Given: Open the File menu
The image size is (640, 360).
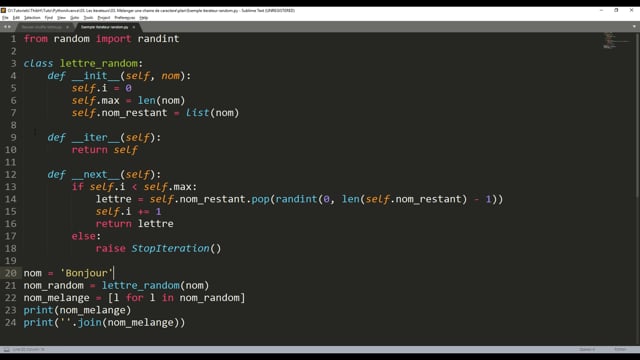Looking at the screenshot, I should click(5, 18).
